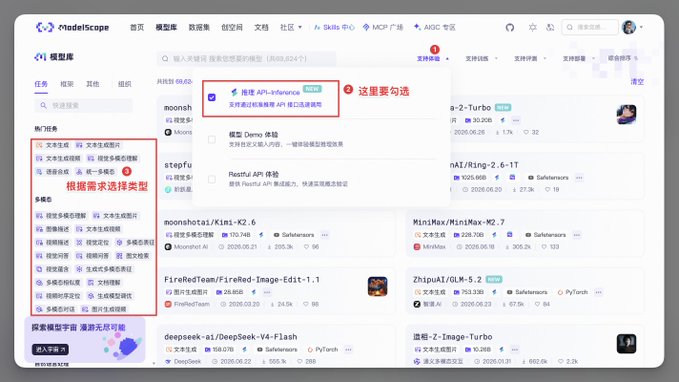
Task: Open deepseek-ai/DeepSeek-V4-Flash model title
Action: click(x=230, y=337)
